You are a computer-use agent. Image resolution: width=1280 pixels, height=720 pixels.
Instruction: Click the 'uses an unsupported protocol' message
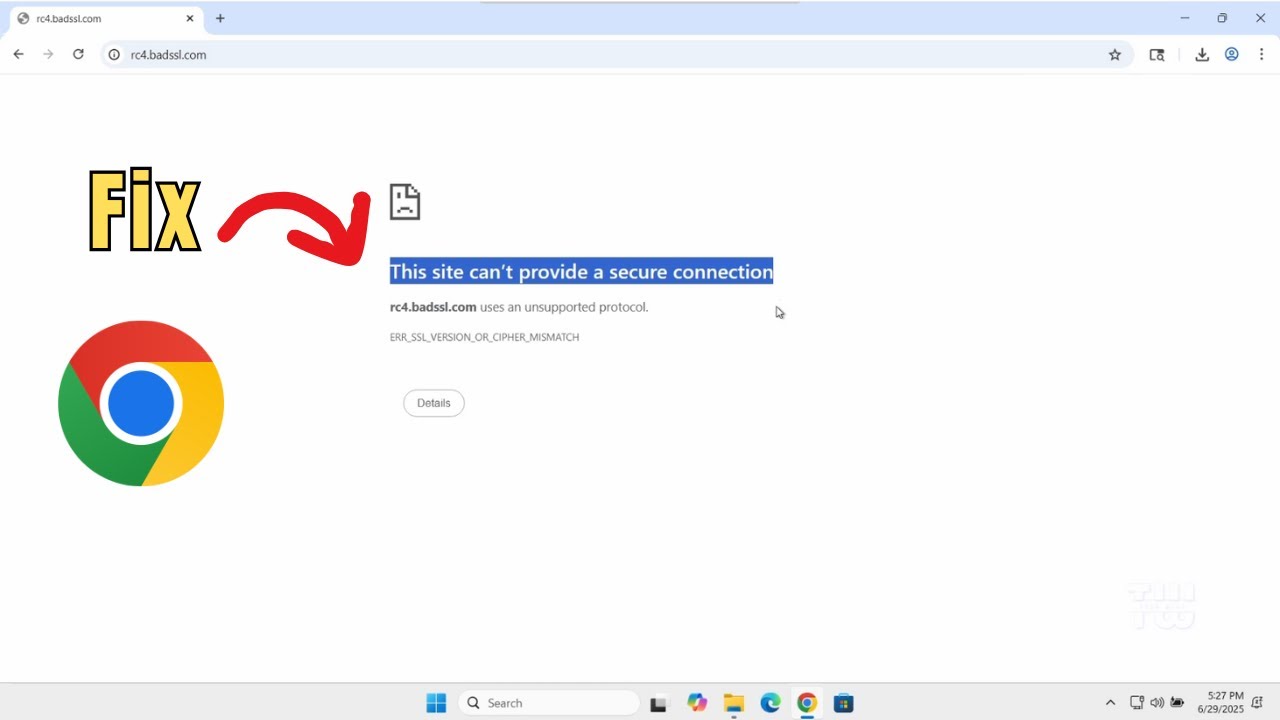click(564, 307)
